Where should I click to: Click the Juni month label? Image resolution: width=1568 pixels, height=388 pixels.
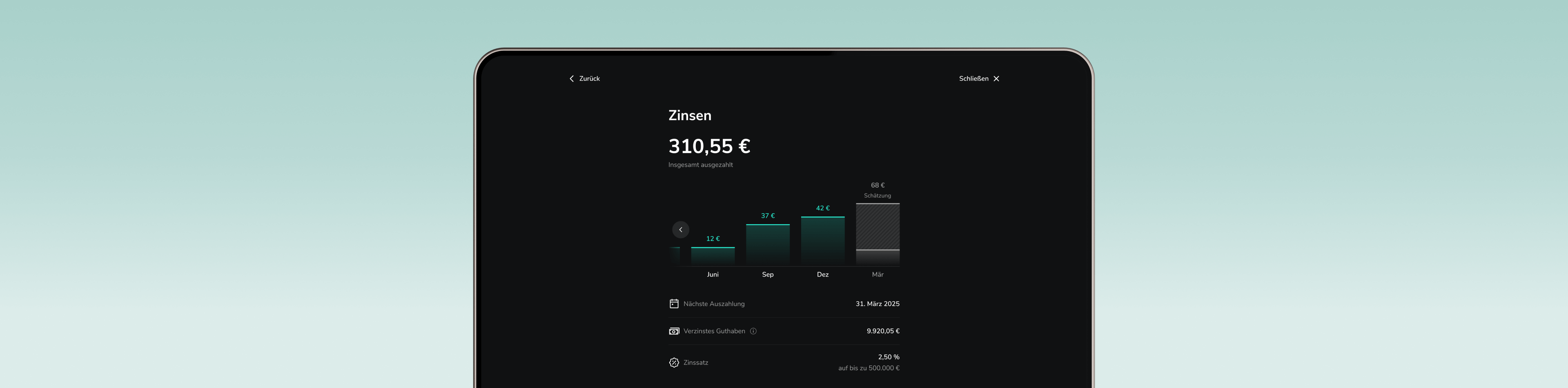pos(712,275)
